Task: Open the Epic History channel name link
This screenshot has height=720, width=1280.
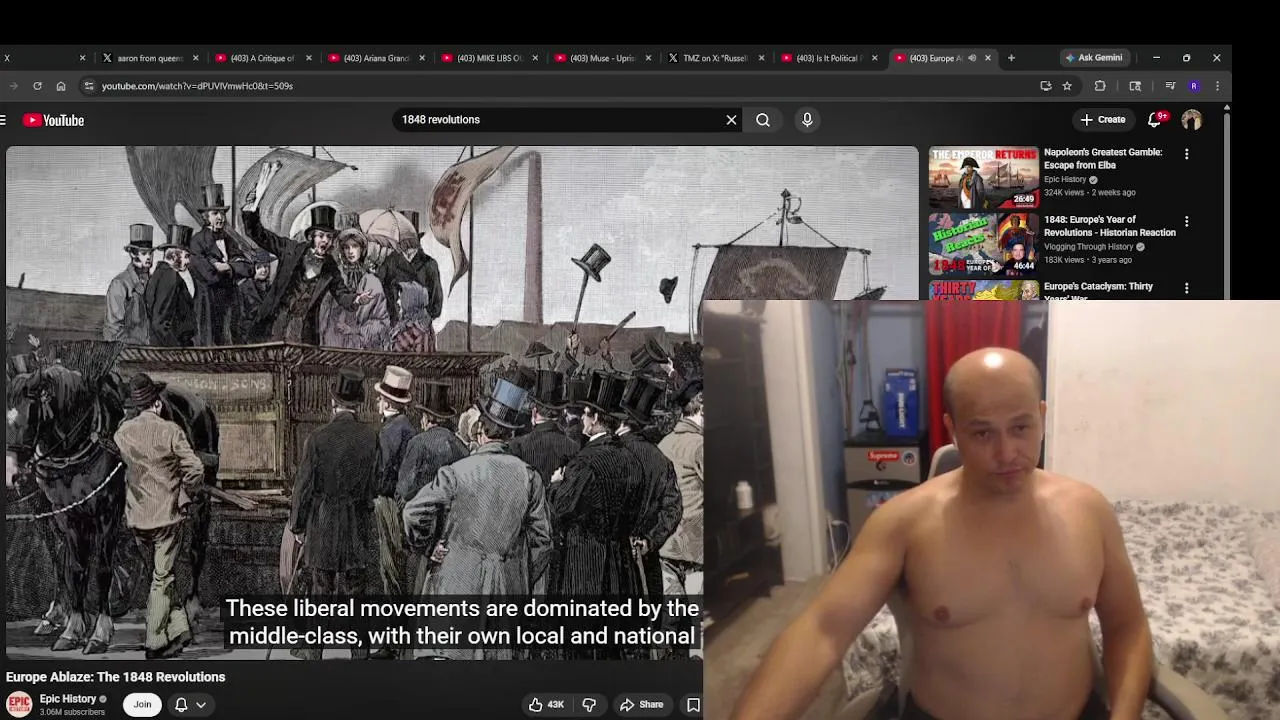Action: (68, 699)
